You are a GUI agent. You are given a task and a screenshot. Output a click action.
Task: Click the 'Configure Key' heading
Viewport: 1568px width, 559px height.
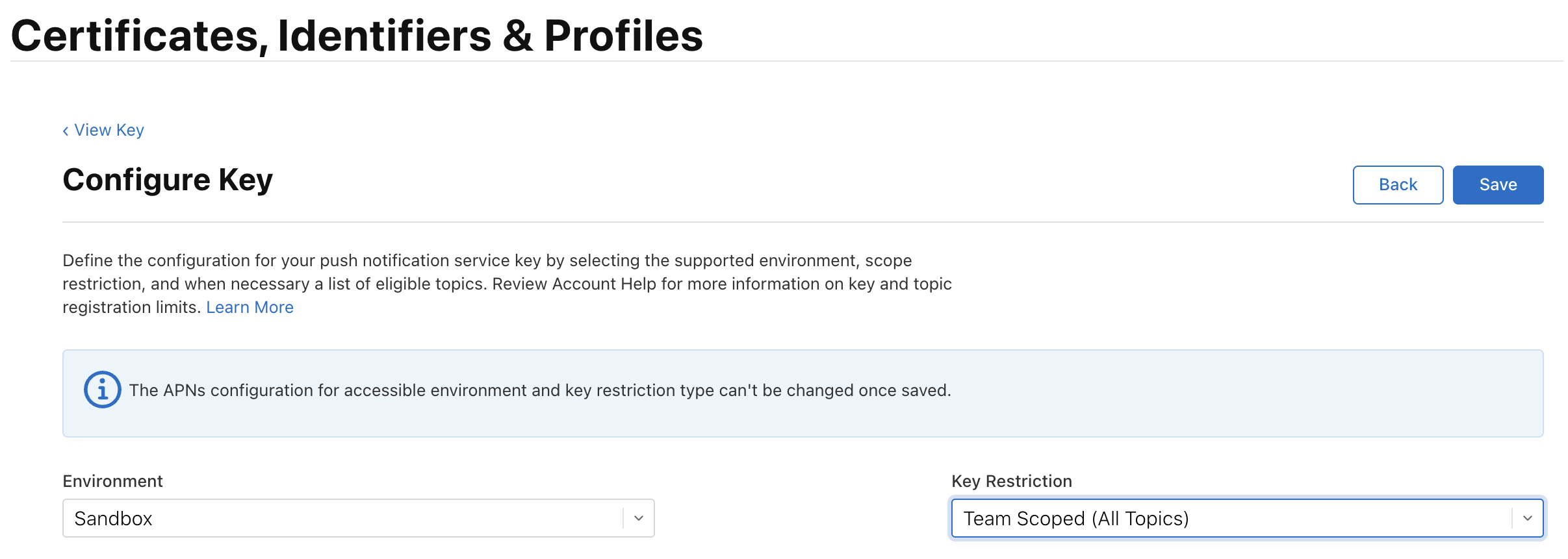[168, 180]
